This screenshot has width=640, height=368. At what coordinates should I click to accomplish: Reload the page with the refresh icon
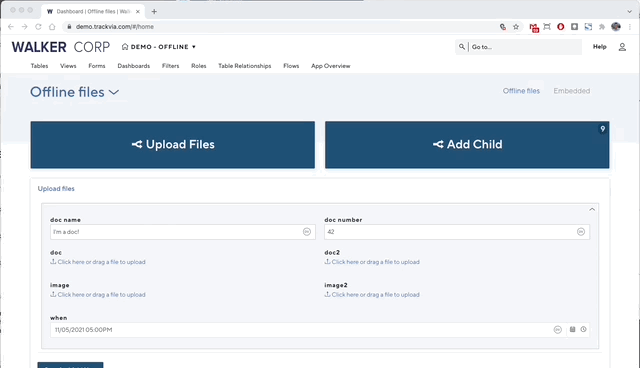pos(38,27)
